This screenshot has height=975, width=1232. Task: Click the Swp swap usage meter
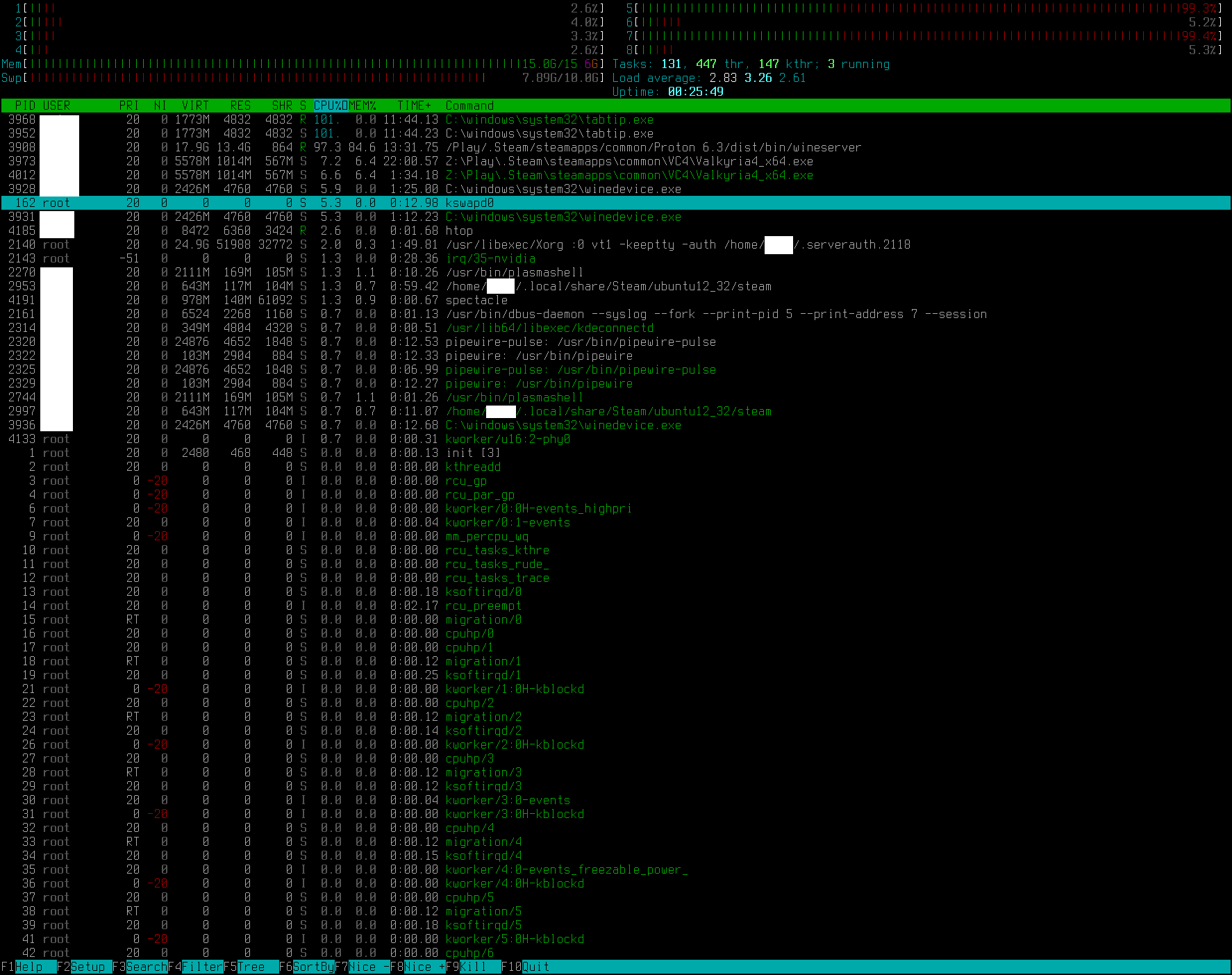tap(303, 78)
